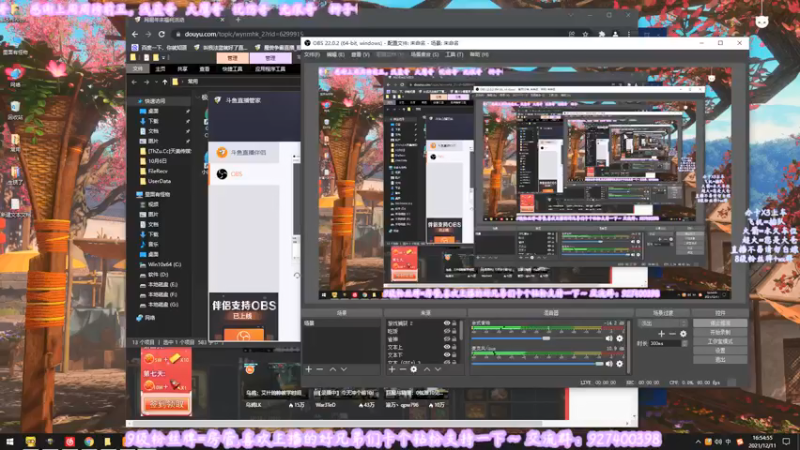This screenshot has width=800, height=450.
Task: Open OBS 查看(V) menu
Action: point(360,55)
